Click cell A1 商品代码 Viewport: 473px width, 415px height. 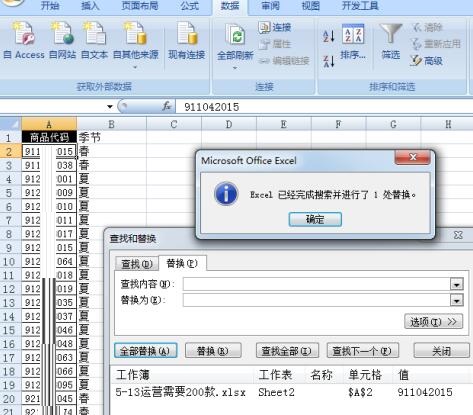(49, 137)
